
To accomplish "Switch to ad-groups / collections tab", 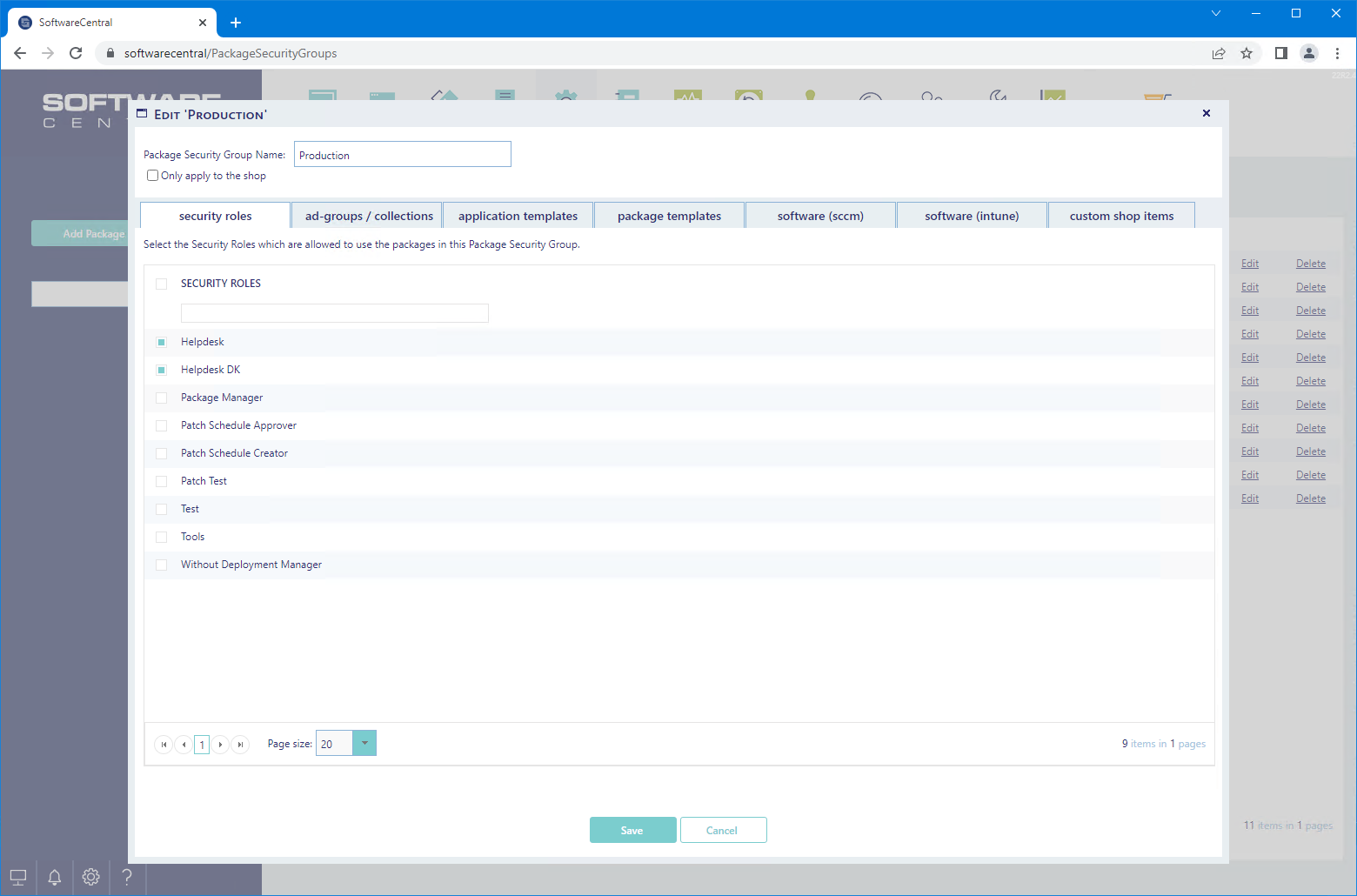I will pos(369,216).
